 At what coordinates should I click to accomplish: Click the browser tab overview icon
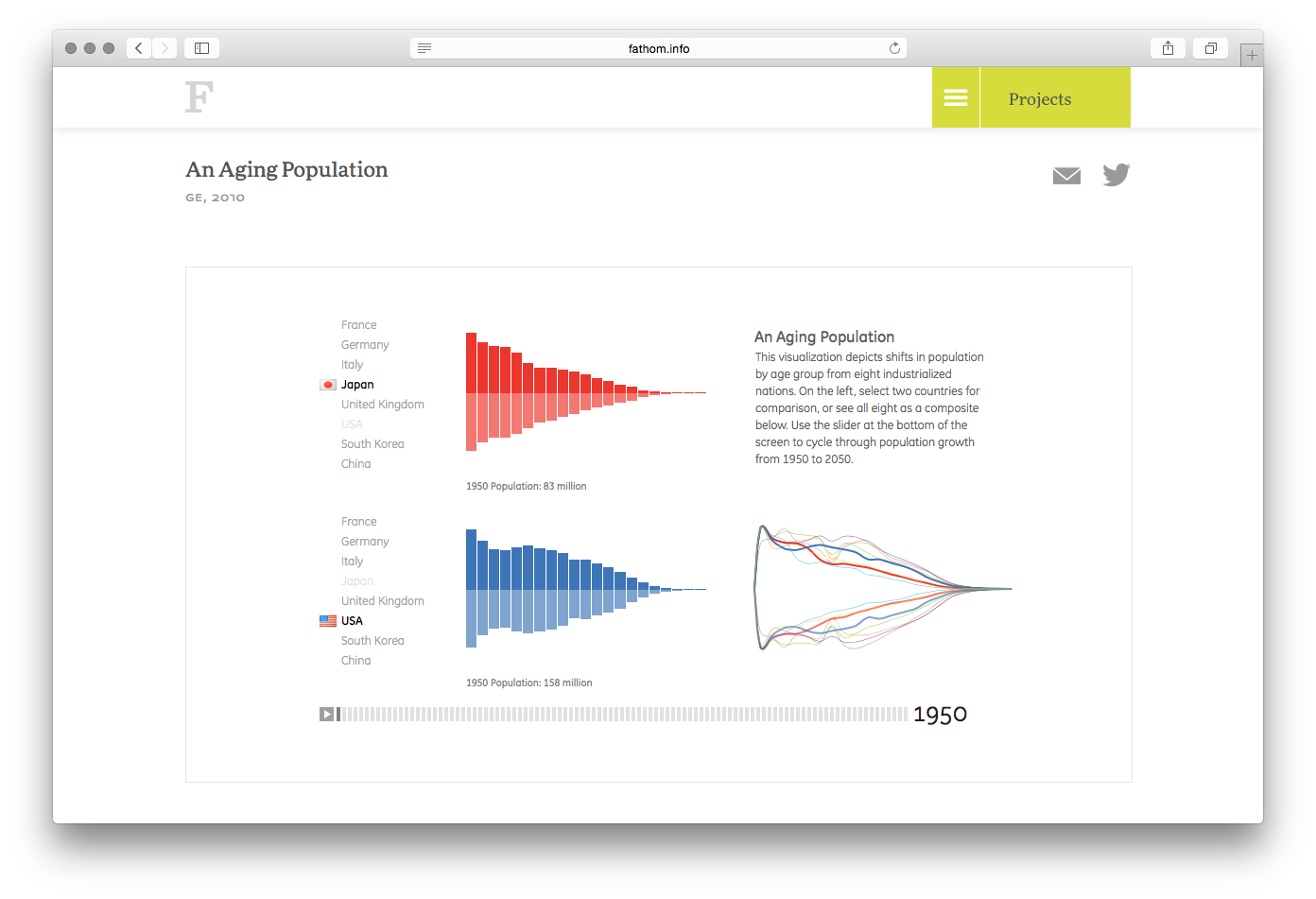[1210, 47]
